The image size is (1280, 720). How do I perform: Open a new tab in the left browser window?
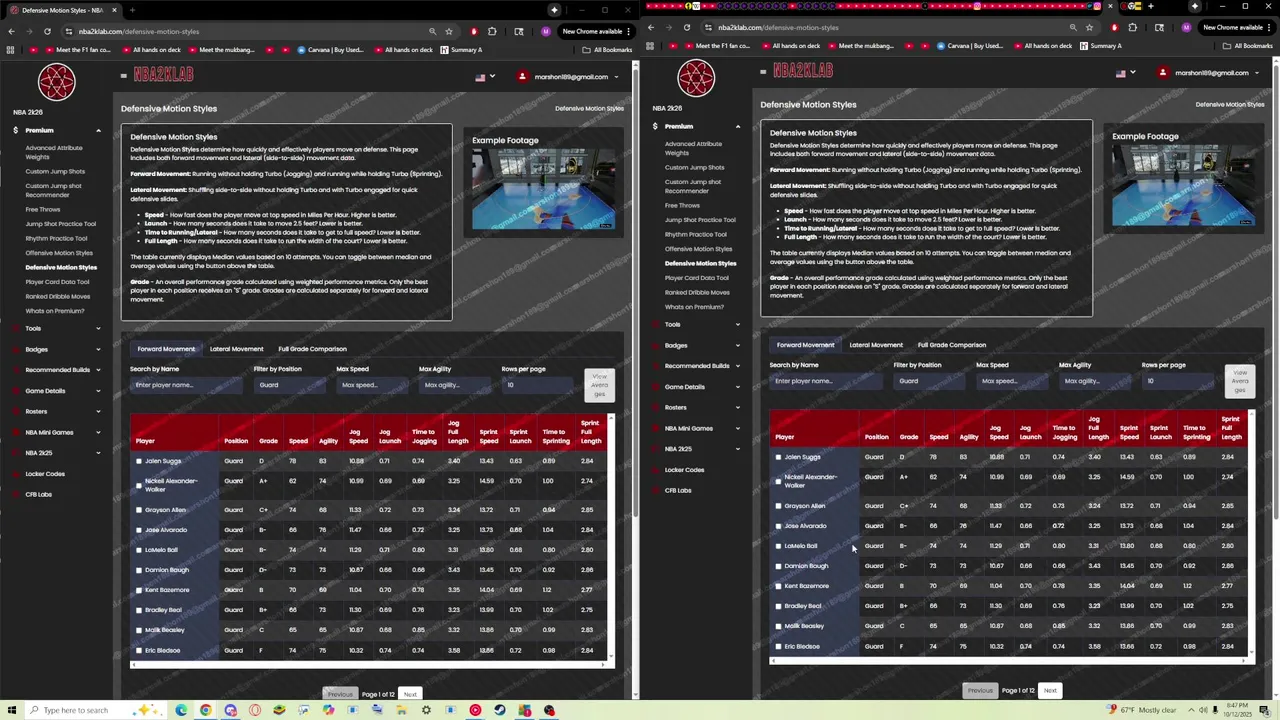pos(132,10)
